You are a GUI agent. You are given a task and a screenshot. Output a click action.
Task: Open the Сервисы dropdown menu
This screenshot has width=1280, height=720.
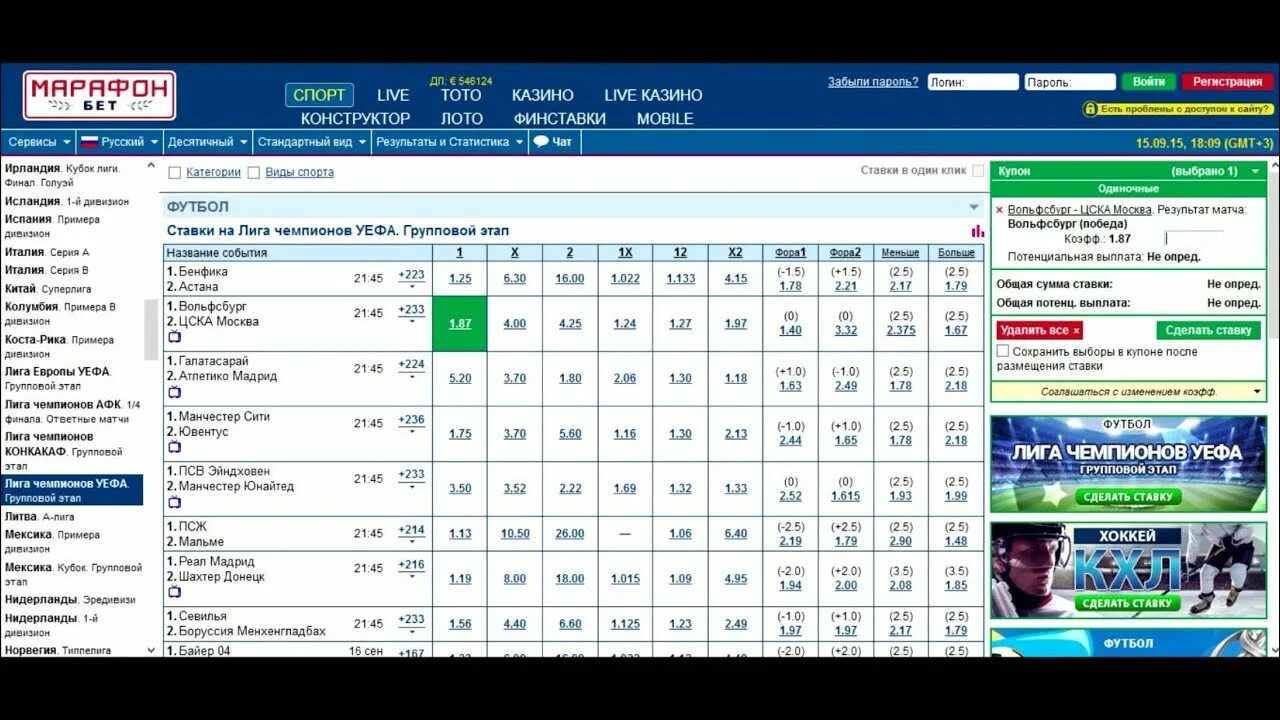tap(39, 142)
